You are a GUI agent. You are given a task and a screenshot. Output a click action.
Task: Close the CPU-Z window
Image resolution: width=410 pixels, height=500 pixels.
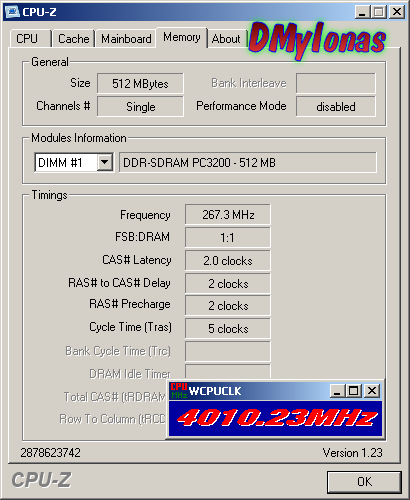[397, 12]
